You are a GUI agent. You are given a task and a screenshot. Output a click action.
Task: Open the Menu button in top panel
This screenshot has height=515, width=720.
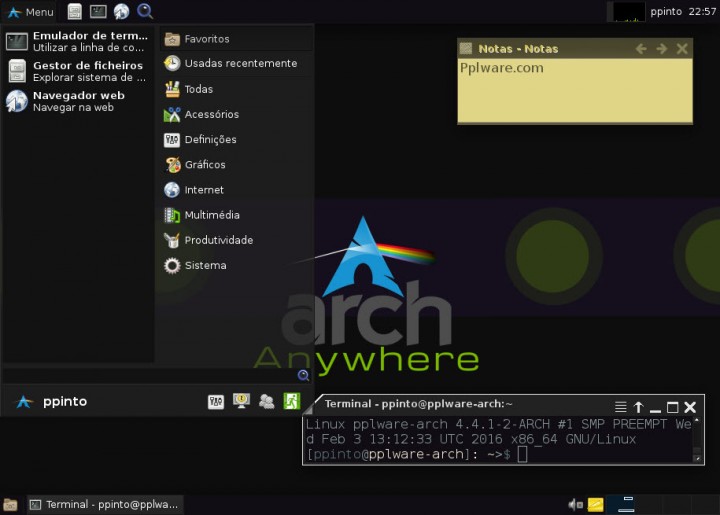pyautogui.click(x=30, y=12)
